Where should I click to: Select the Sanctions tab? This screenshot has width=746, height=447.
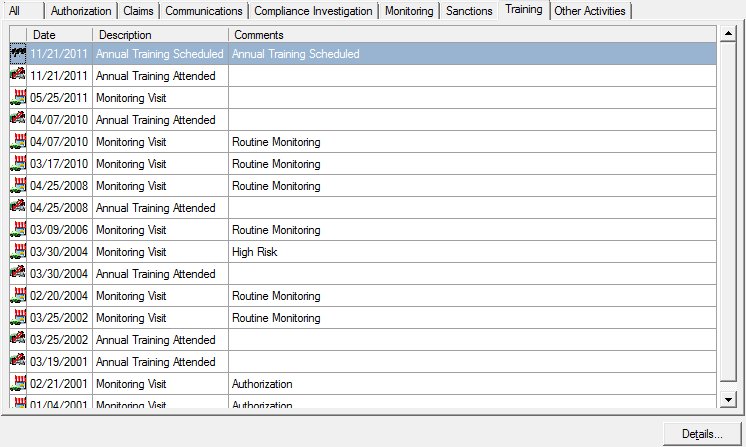coord(469,11)
